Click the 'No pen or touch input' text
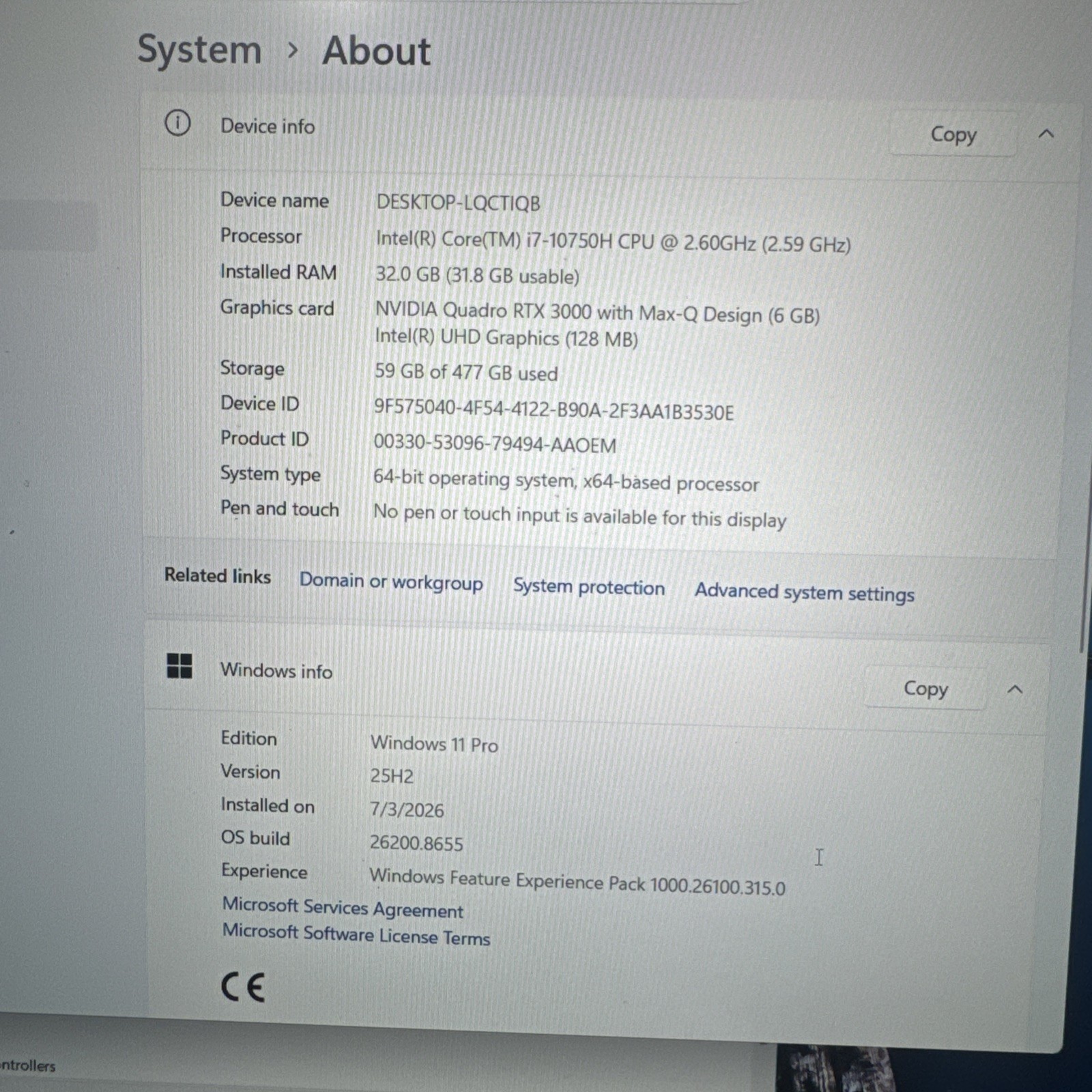Screen dimensions: 1092x1092 click(579, 516)
